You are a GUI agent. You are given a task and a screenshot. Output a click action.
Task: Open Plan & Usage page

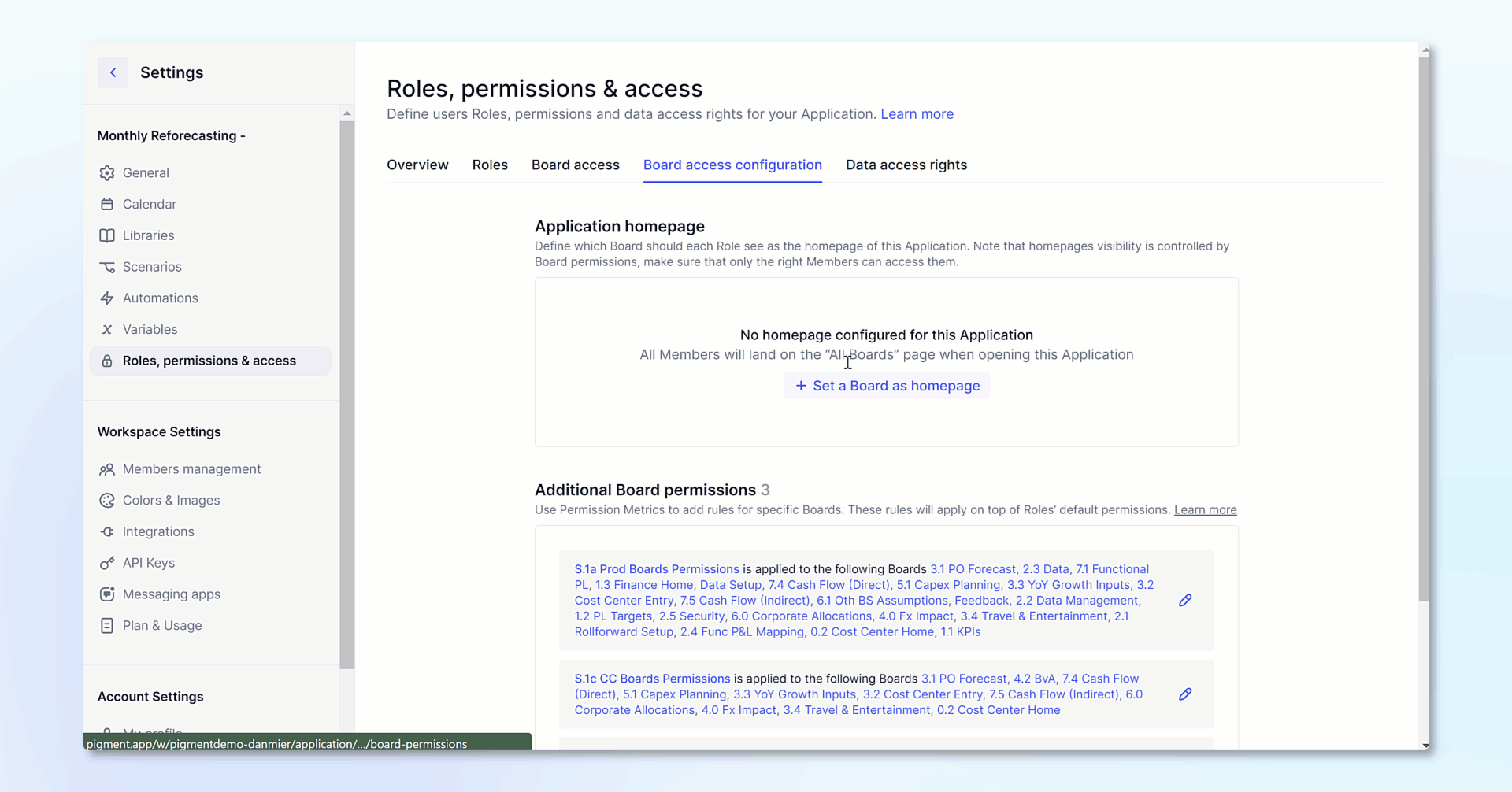tap(210, 626)
